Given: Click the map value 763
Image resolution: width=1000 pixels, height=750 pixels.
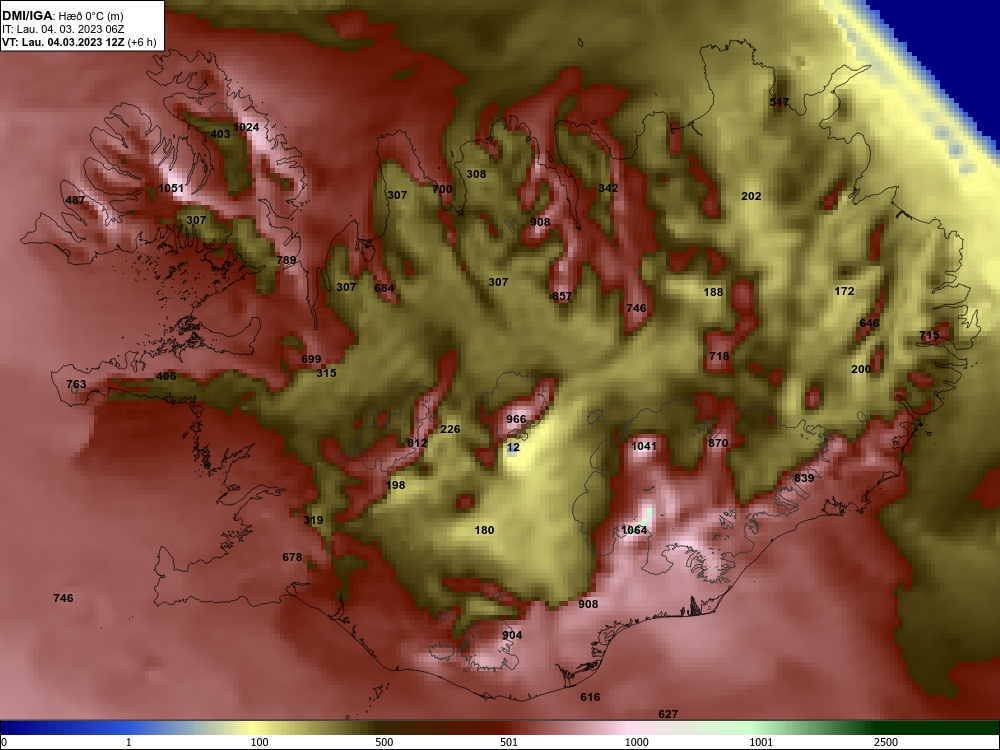Looking at the screenshot, I should coord(77,385).
